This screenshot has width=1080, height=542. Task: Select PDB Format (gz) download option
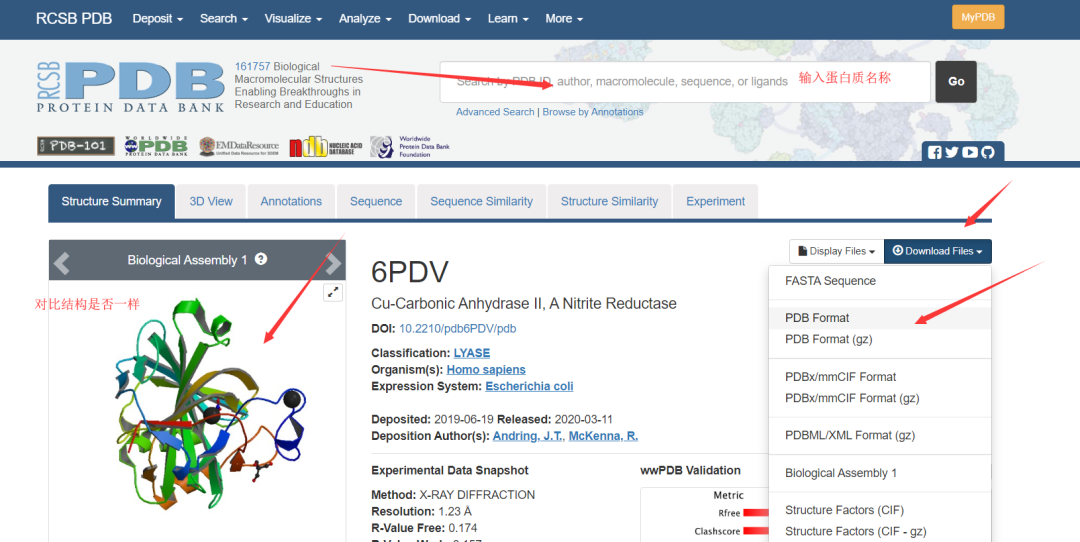880,339
